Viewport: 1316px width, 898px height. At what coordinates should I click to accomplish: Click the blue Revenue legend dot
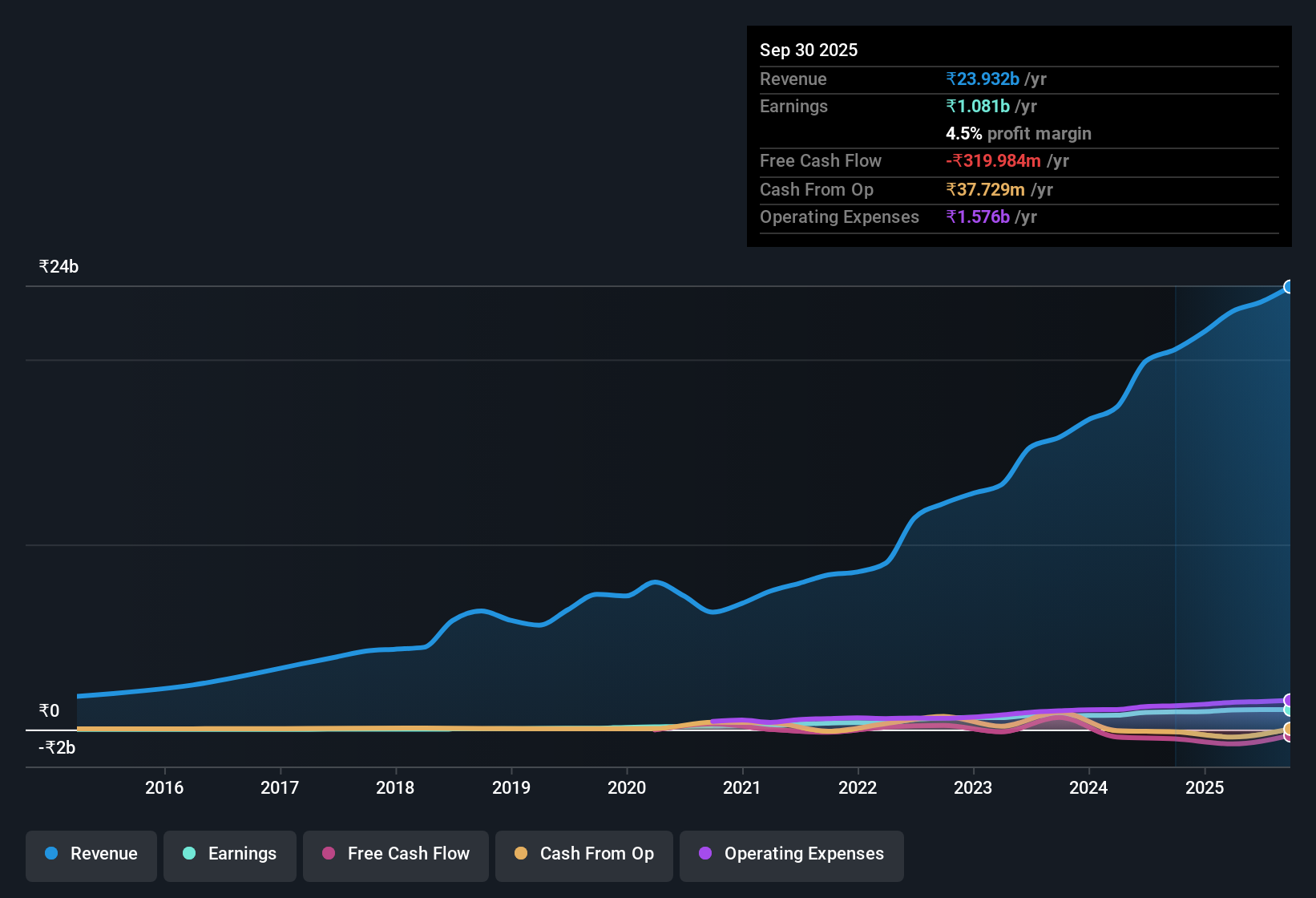(50, 854)
